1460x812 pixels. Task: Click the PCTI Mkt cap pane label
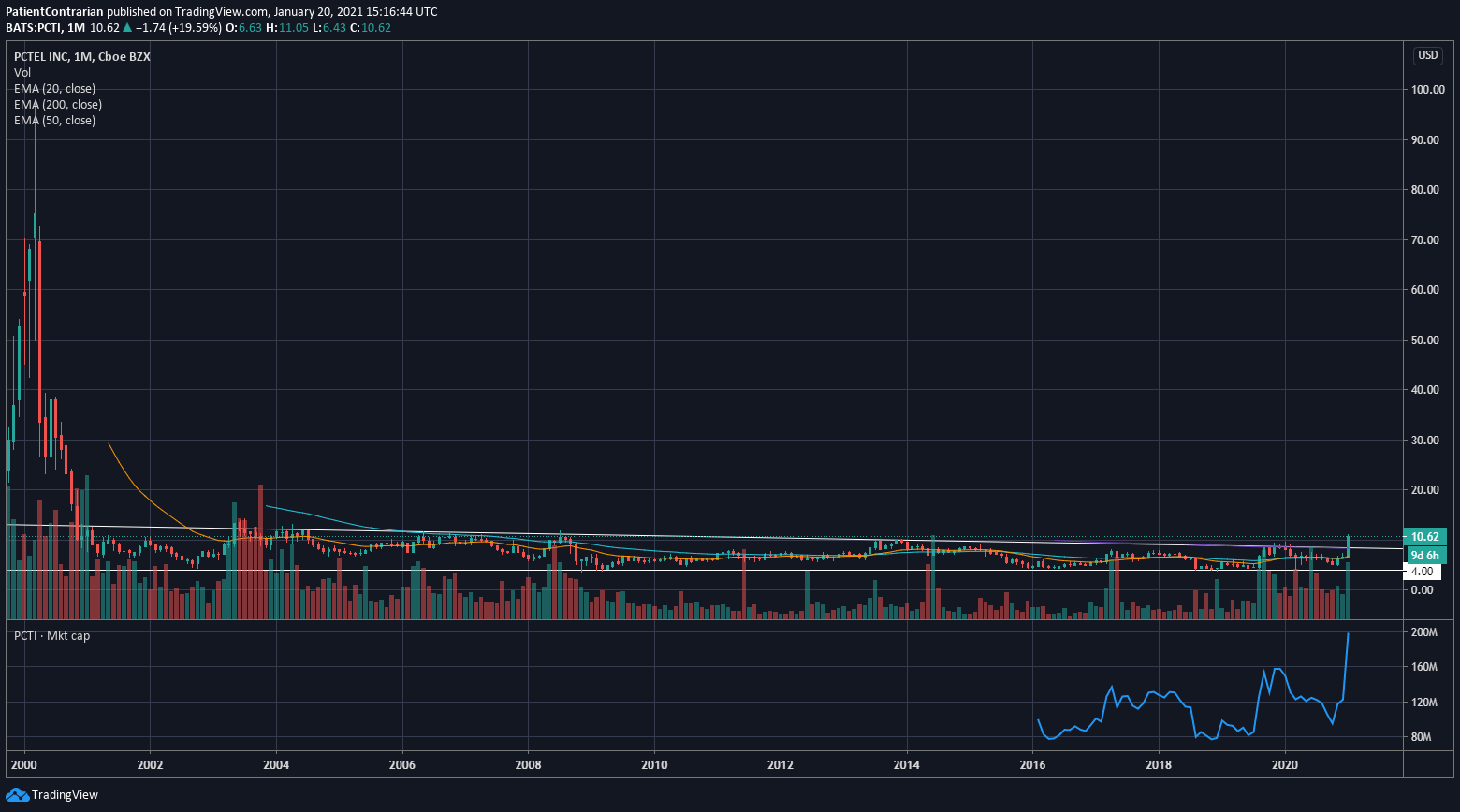coord(51,636)
